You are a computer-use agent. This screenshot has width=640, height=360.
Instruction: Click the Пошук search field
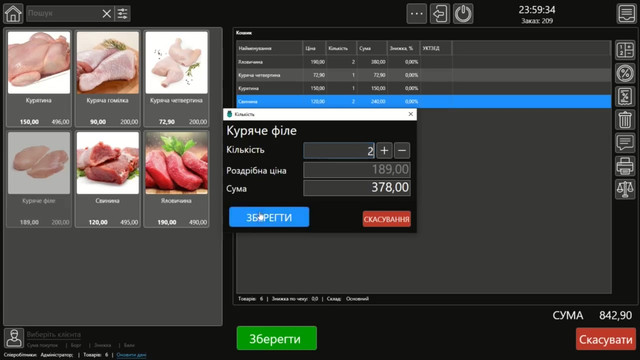point(63,13)
